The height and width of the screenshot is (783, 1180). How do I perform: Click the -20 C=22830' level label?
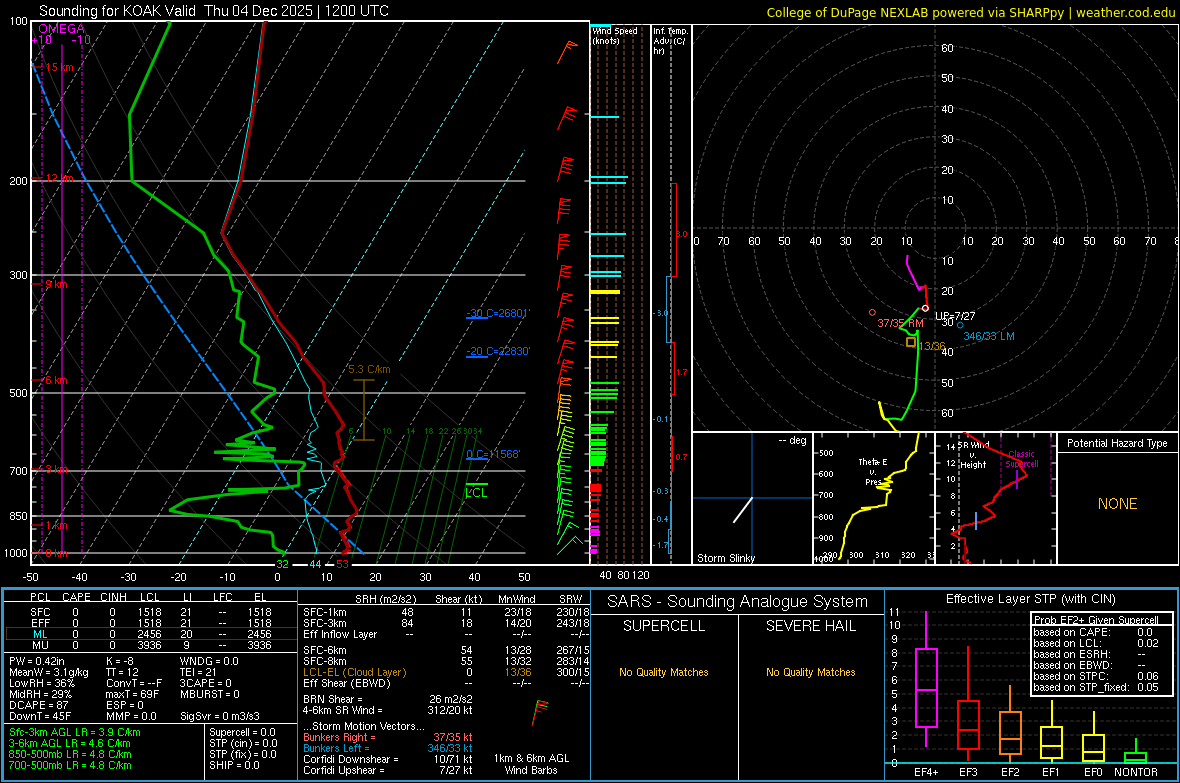498,351
